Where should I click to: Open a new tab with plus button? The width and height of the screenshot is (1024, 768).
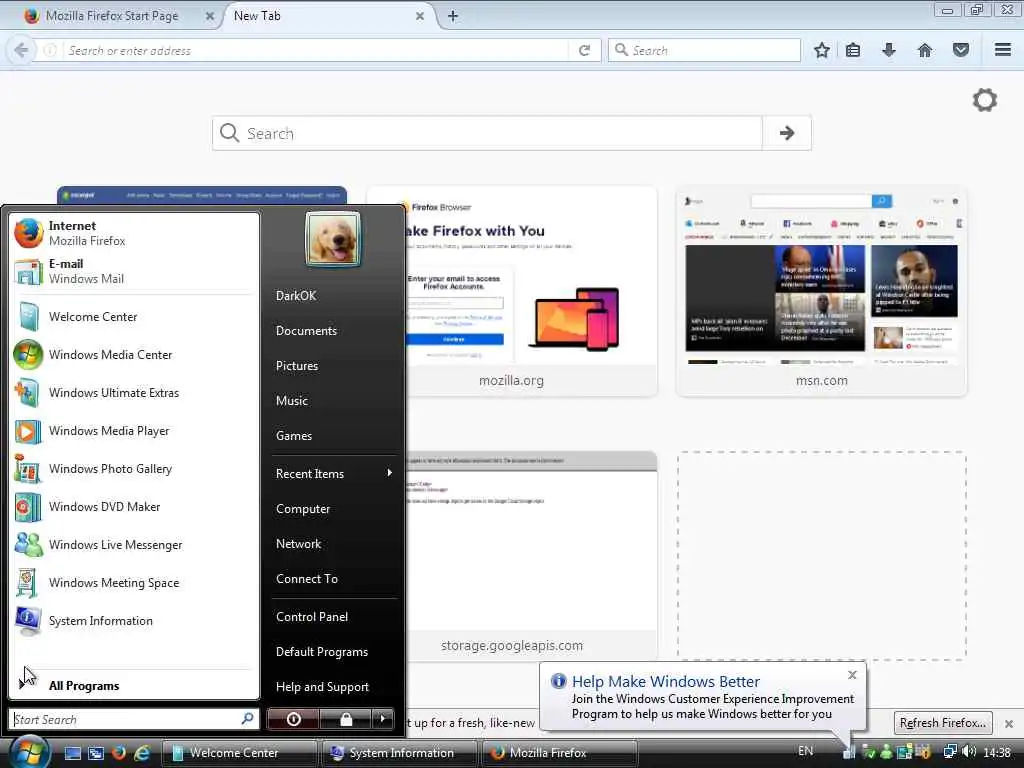point(453,16)
